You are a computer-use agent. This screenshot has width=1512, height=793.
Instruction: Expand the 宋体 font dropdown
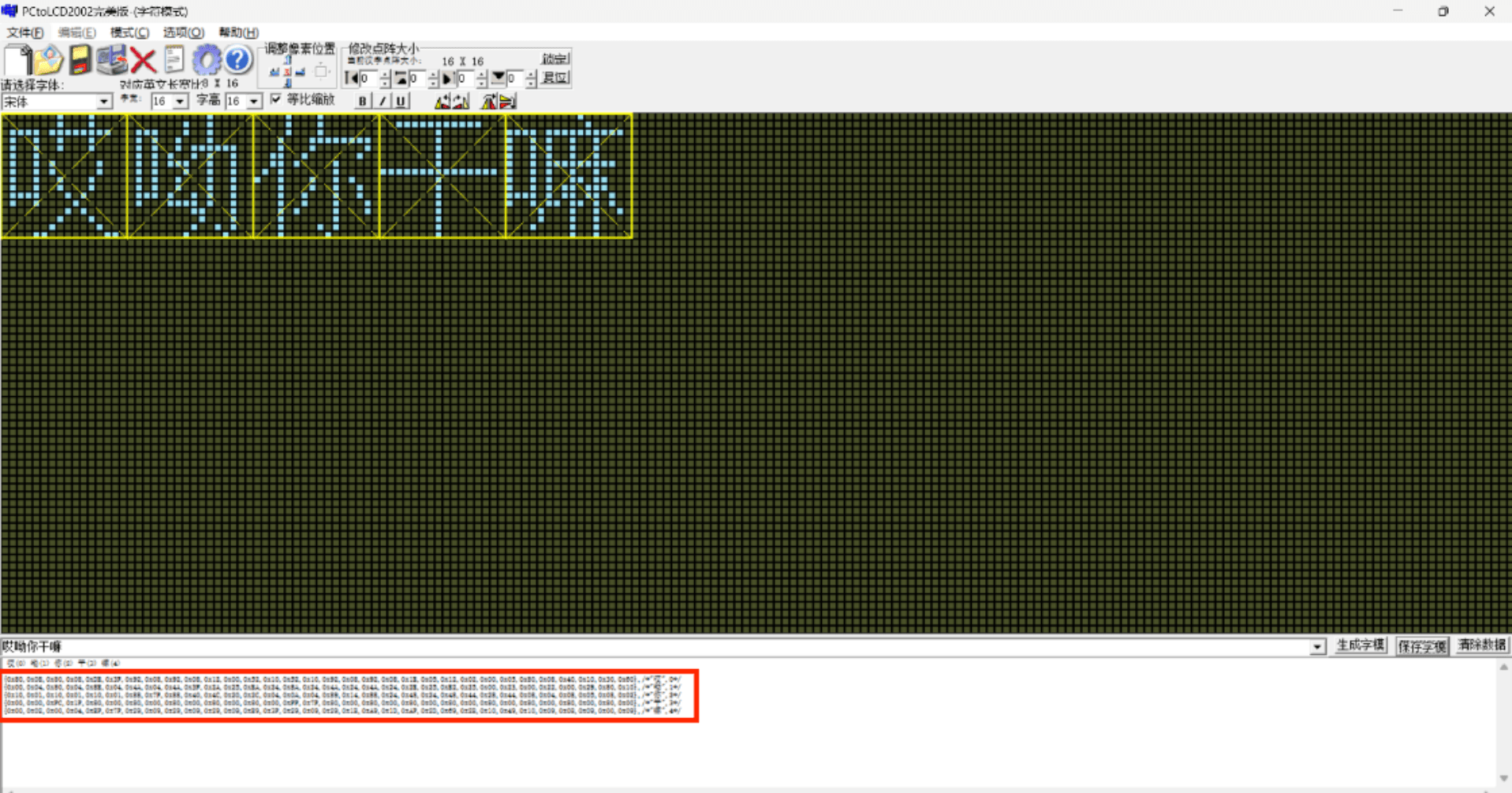pos(103,102)
